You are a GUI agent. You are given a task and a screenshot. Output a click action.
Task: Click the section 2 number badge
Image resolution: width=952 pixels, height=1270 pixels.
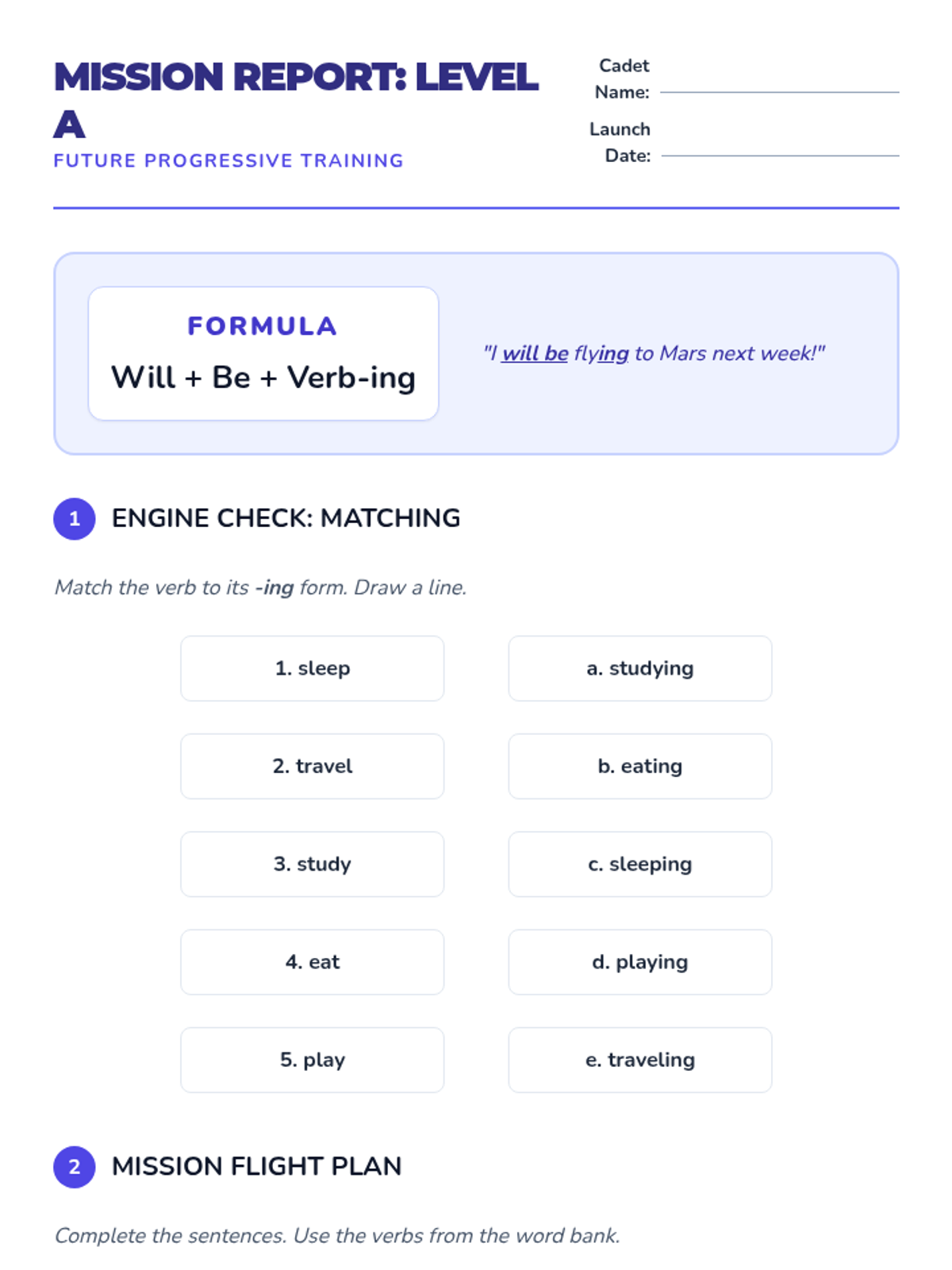74,1167
